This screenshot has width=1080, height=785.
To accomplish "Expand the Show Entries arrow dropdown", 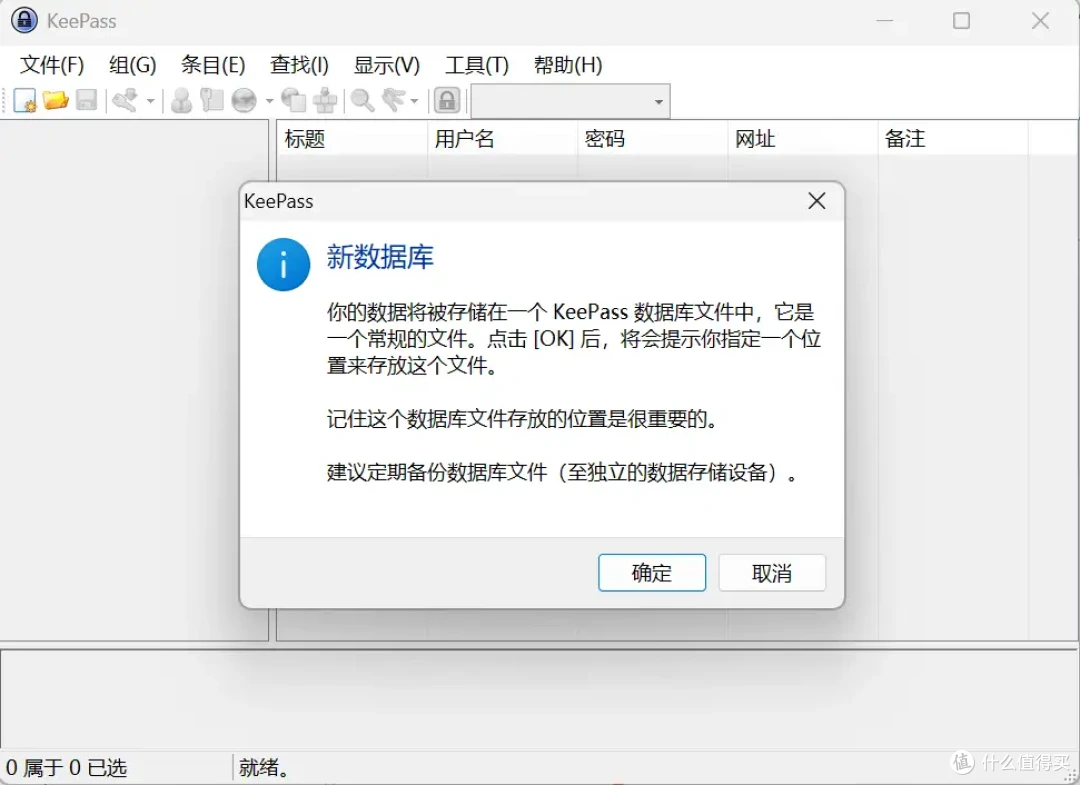I will click(x=414, y=101).
